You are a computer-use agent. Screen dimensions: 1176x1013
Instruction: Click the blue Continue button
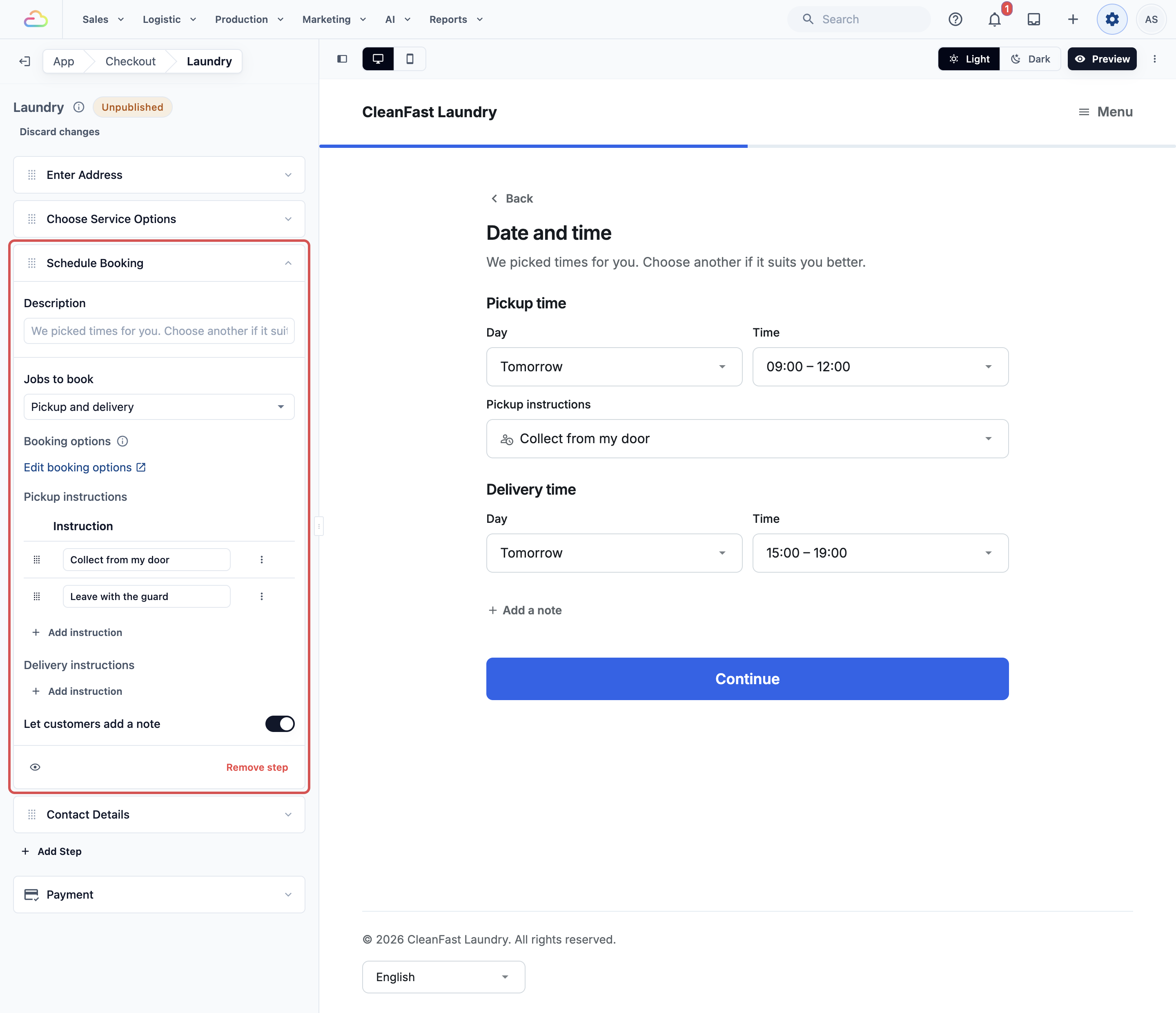(748, 679)
